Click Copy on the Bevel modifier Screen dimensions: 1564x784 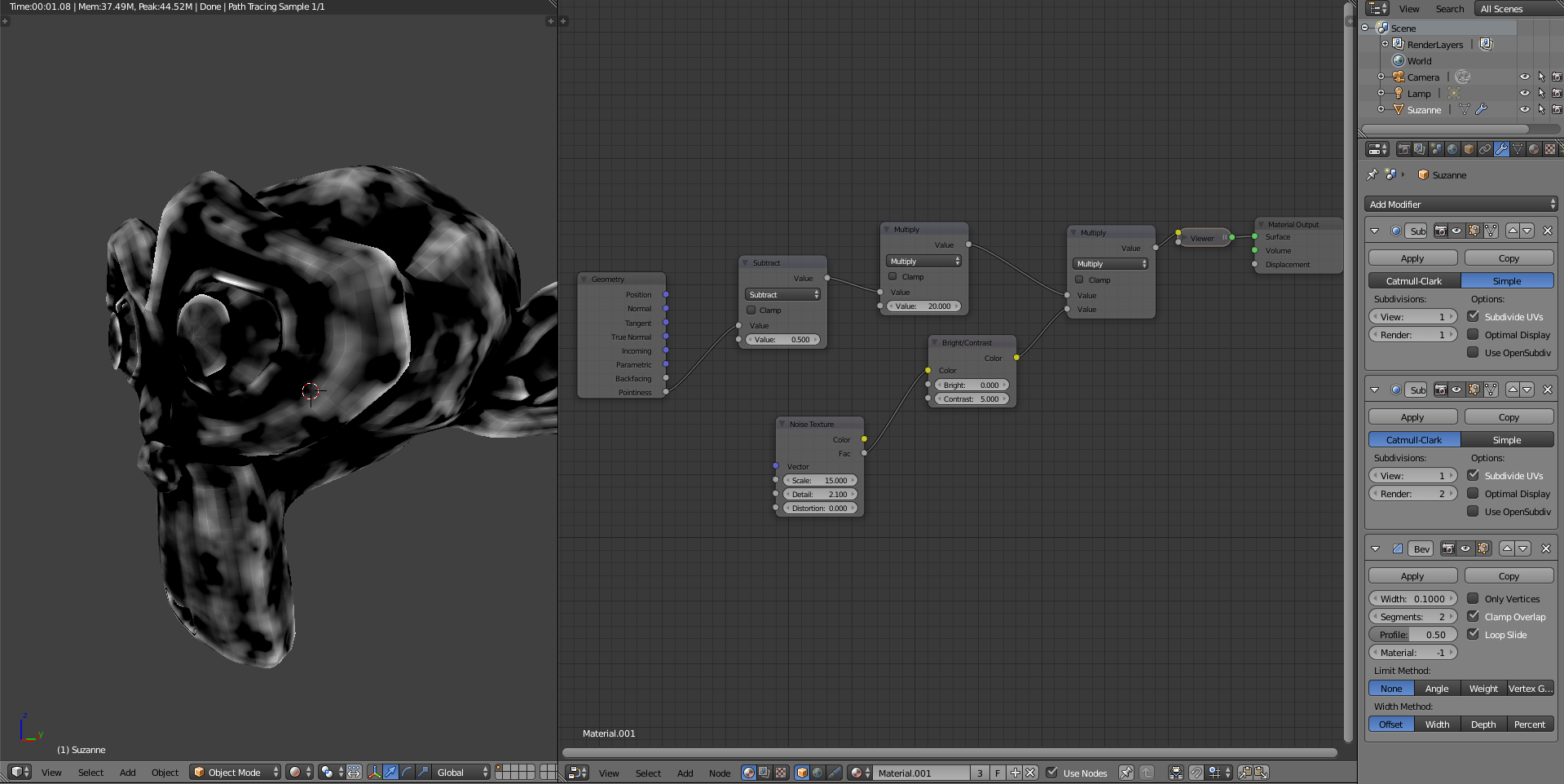[1509, 575]
